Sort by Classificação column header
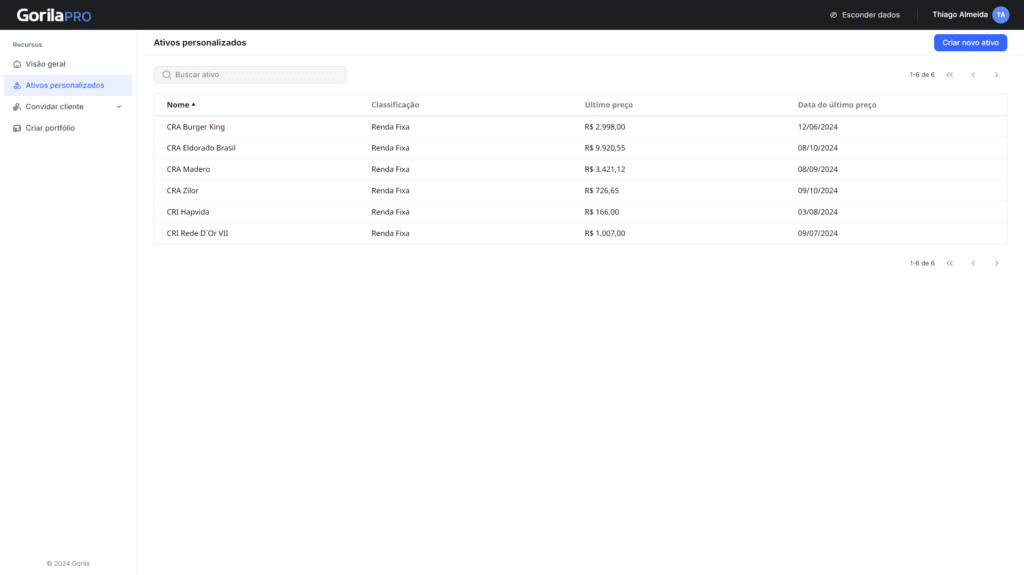 point(395,105)
